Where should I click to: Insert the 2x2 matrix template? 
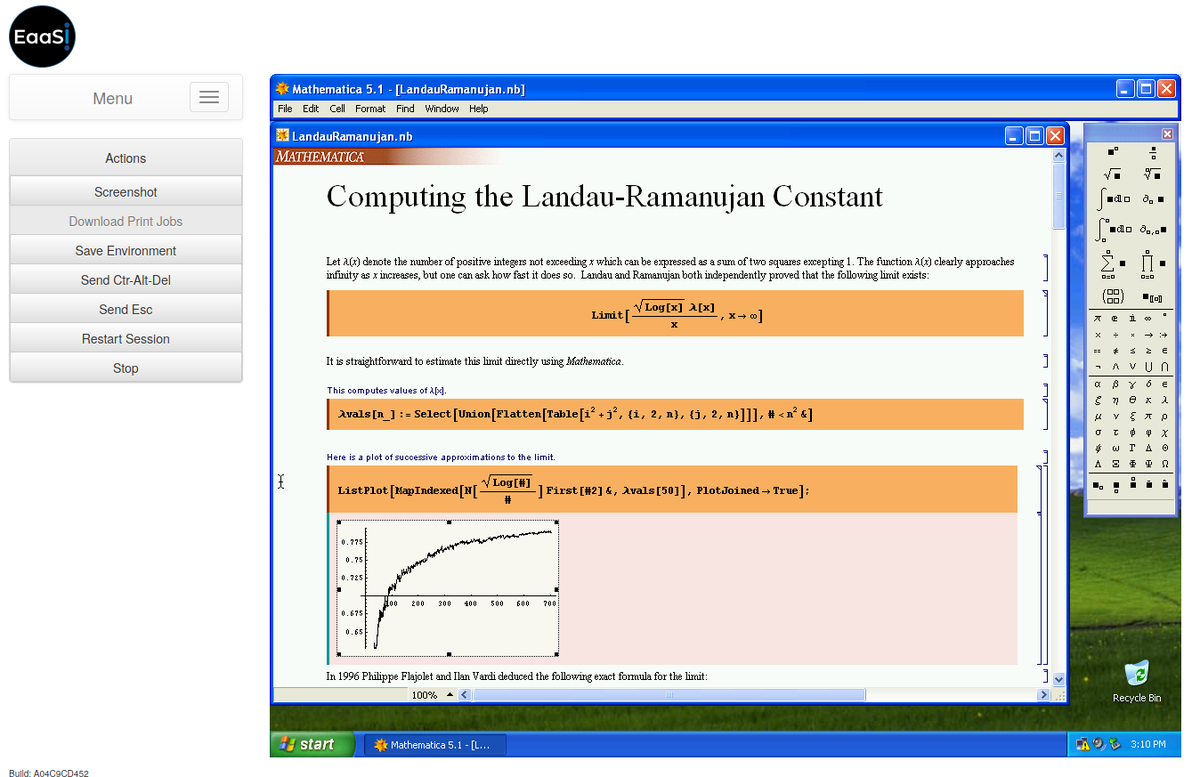tap(1113, 297)
